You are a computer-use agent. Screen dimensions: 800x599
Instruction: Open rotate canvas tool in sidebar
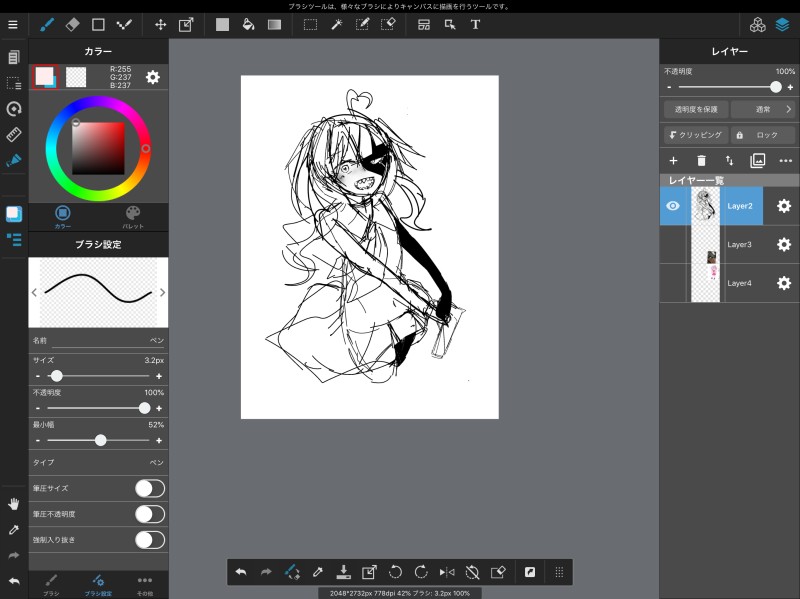pos(13,108)
